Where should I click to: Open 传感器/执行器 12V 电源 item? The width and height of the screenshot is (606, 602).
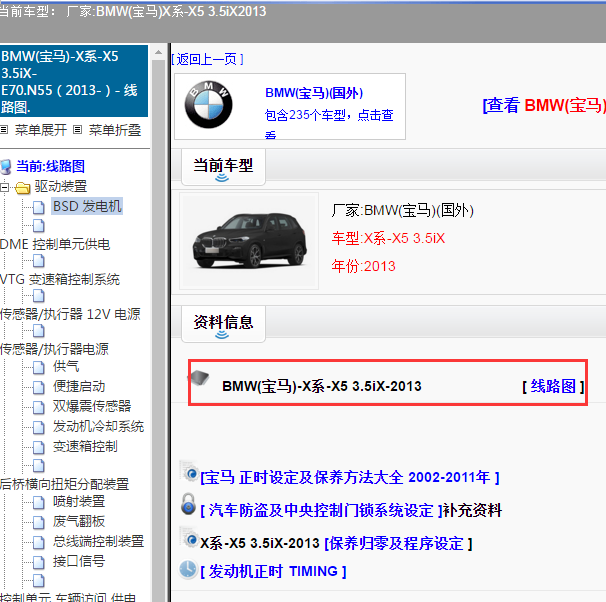tap(70, 314)
